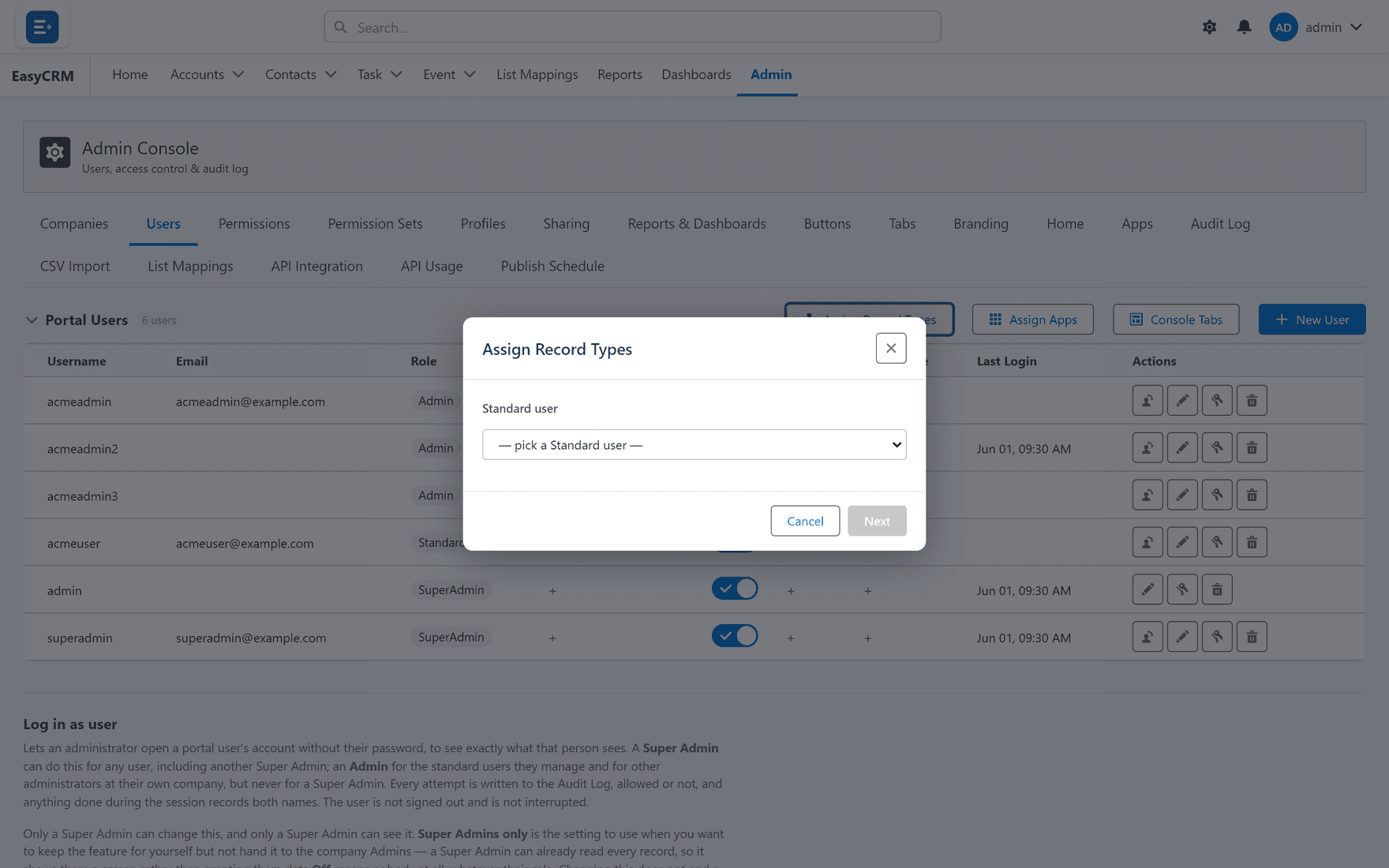Click the edit pencil icon for acmeadmin2

click(x=1182, y=448)
